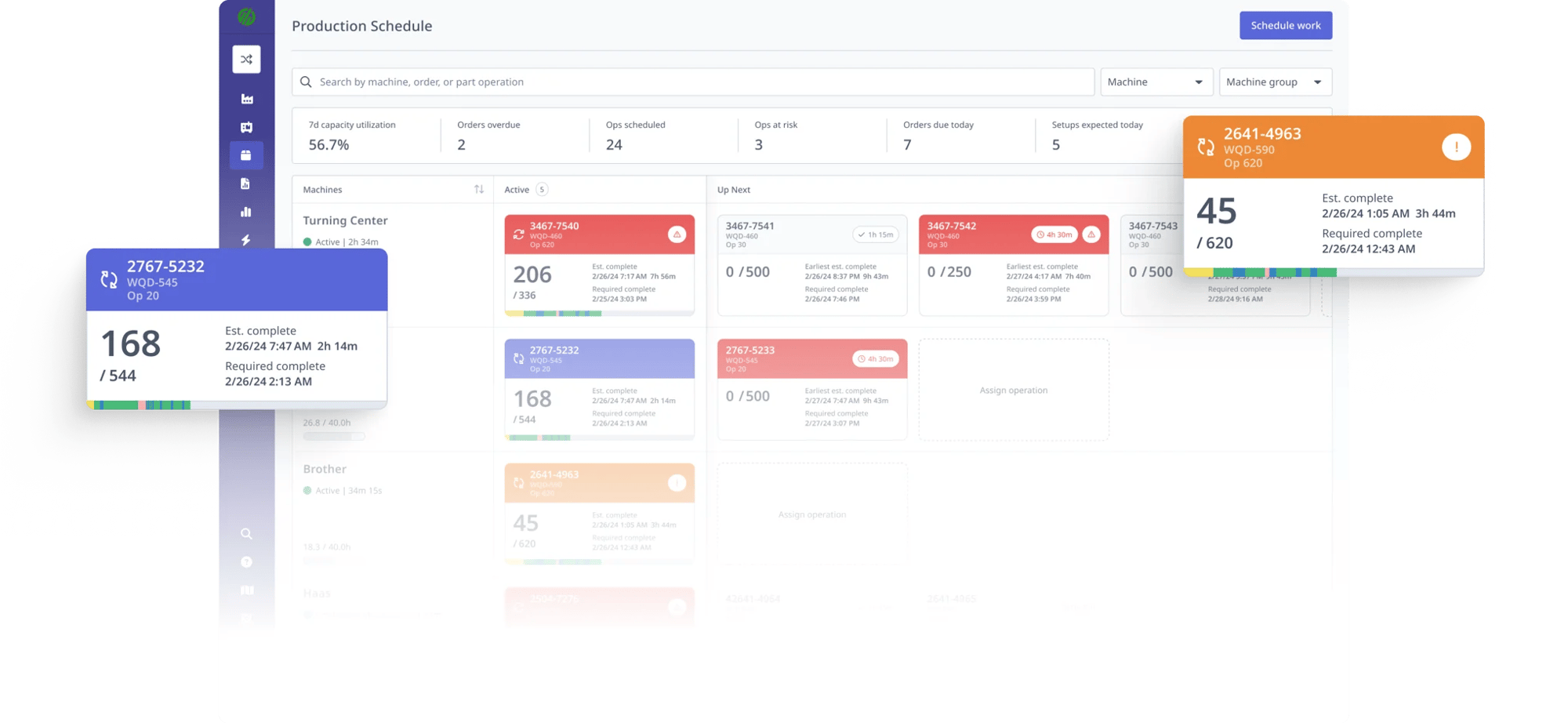Viewport: 1568px width, 723px height.
Task: Click the shuffle arrows icon in sidebar
Action: (x=246, y=60)
